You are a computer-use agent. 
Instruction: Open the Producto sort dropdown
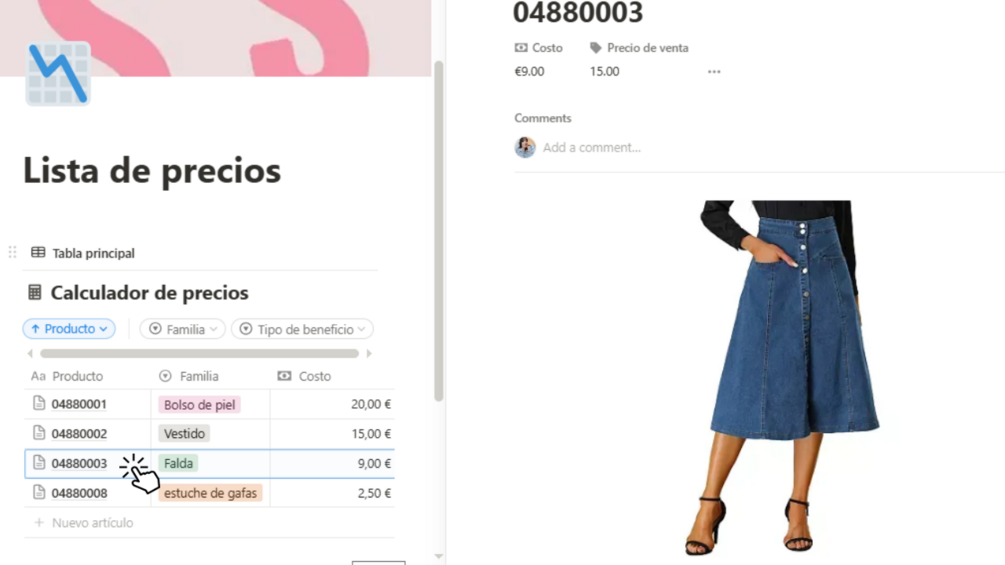(69, 329)
